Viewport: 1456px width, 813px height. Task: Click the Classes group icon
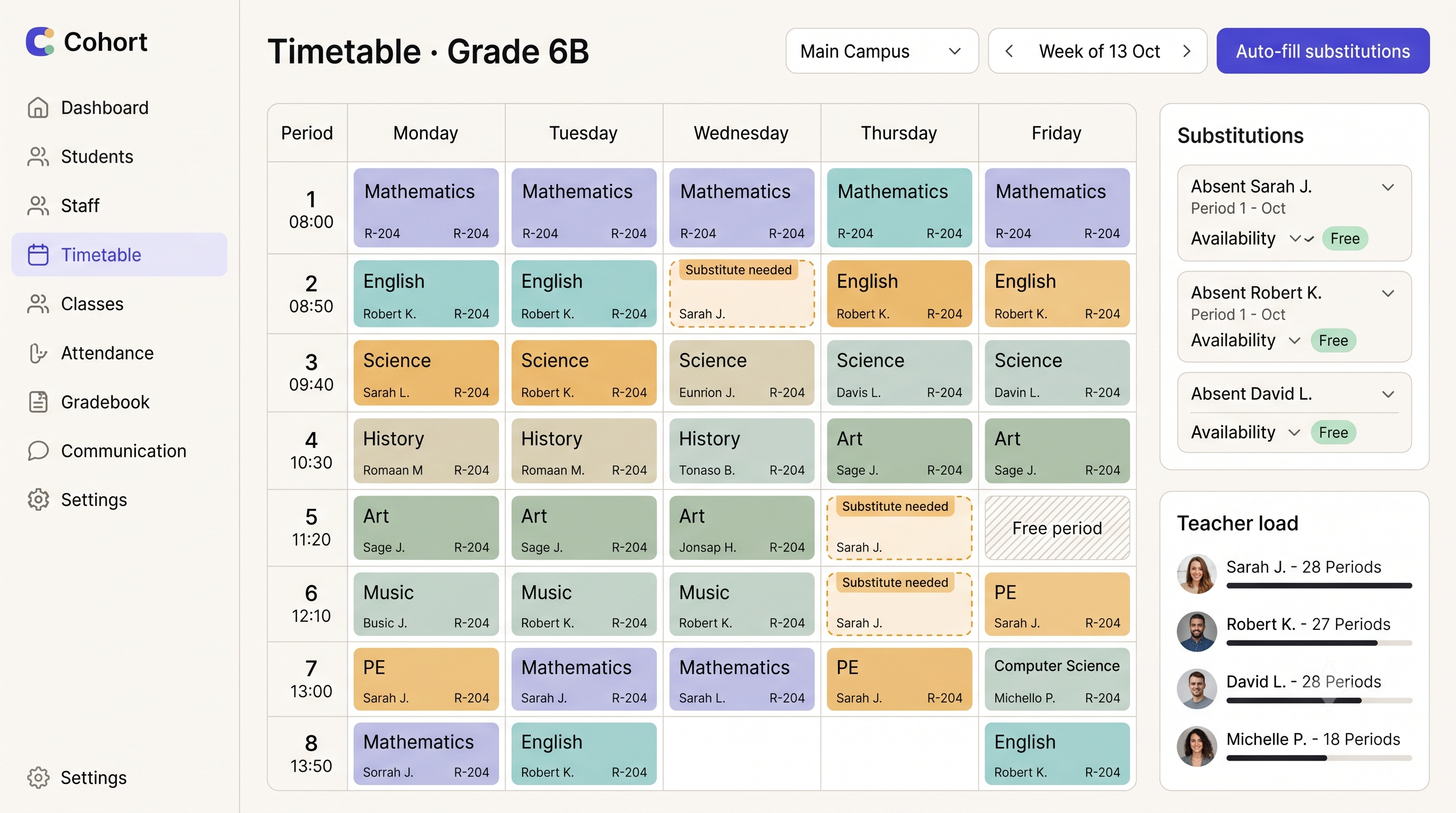(x=38, y=304)
